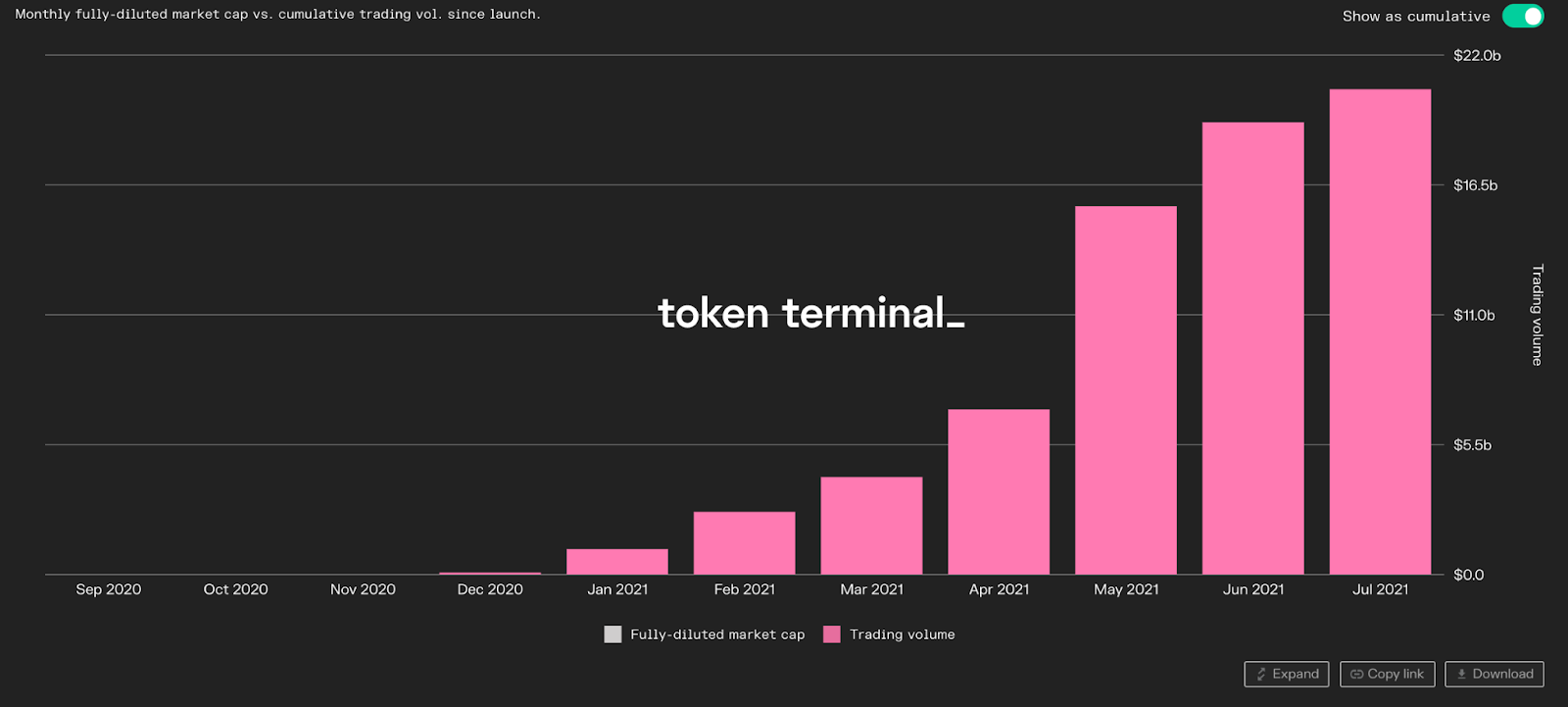Click the Download arrow icon
Screen dimensions: 1568x707
pyautogui.click(x=1461, y=675)
